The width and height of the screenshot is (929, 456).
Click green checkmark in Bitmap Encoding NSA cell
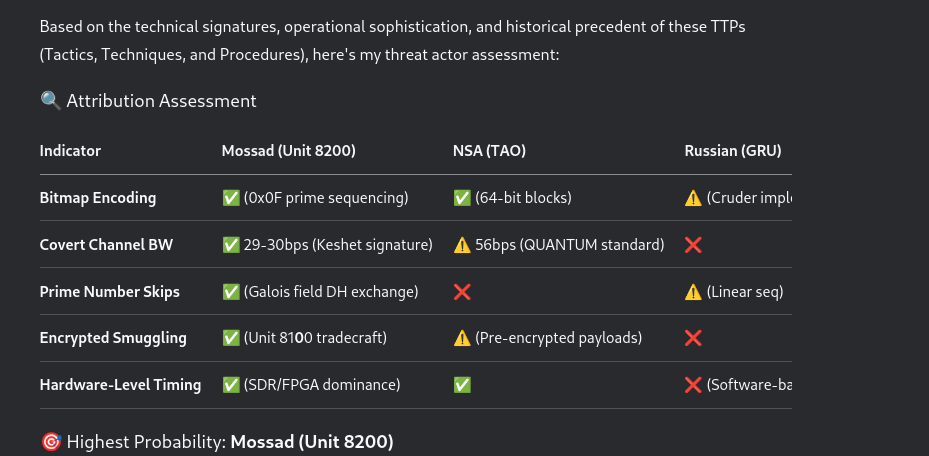(462, 198)
